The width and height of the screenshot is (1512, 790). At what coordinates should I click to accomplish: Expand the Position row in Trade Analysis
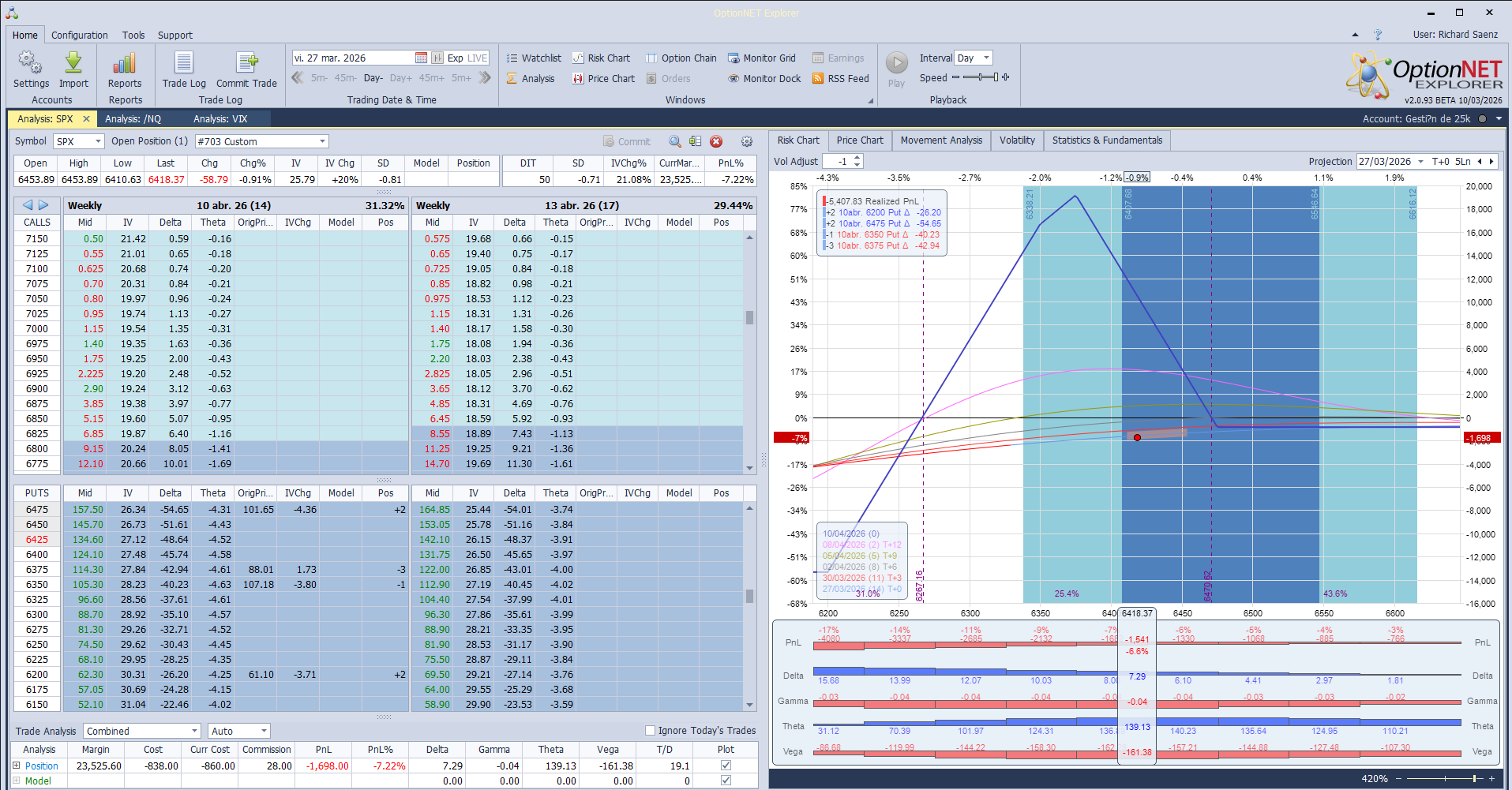(x=16, y=766)
